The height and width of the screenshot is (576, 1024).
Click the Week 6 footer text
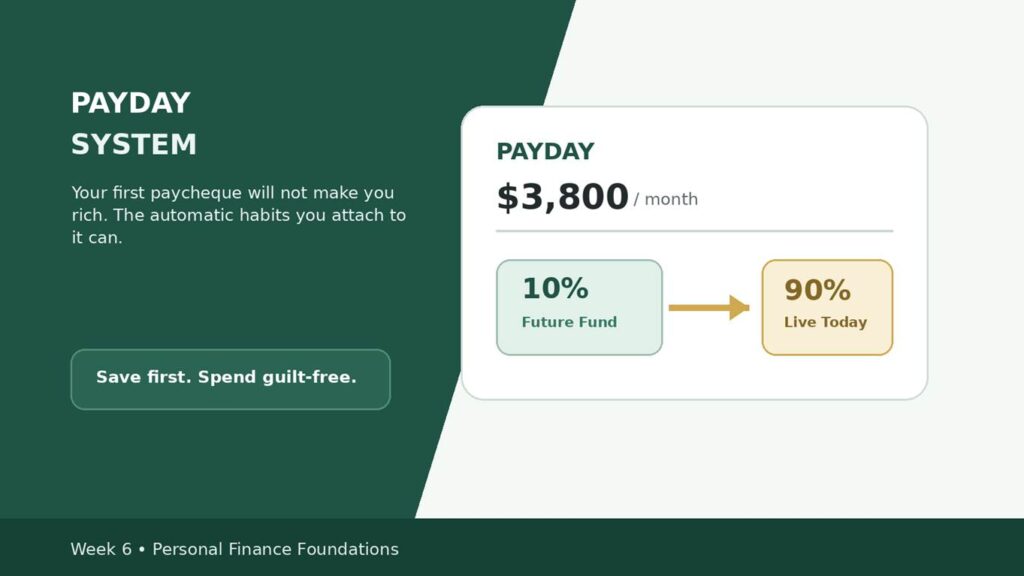tap(101, 549)
